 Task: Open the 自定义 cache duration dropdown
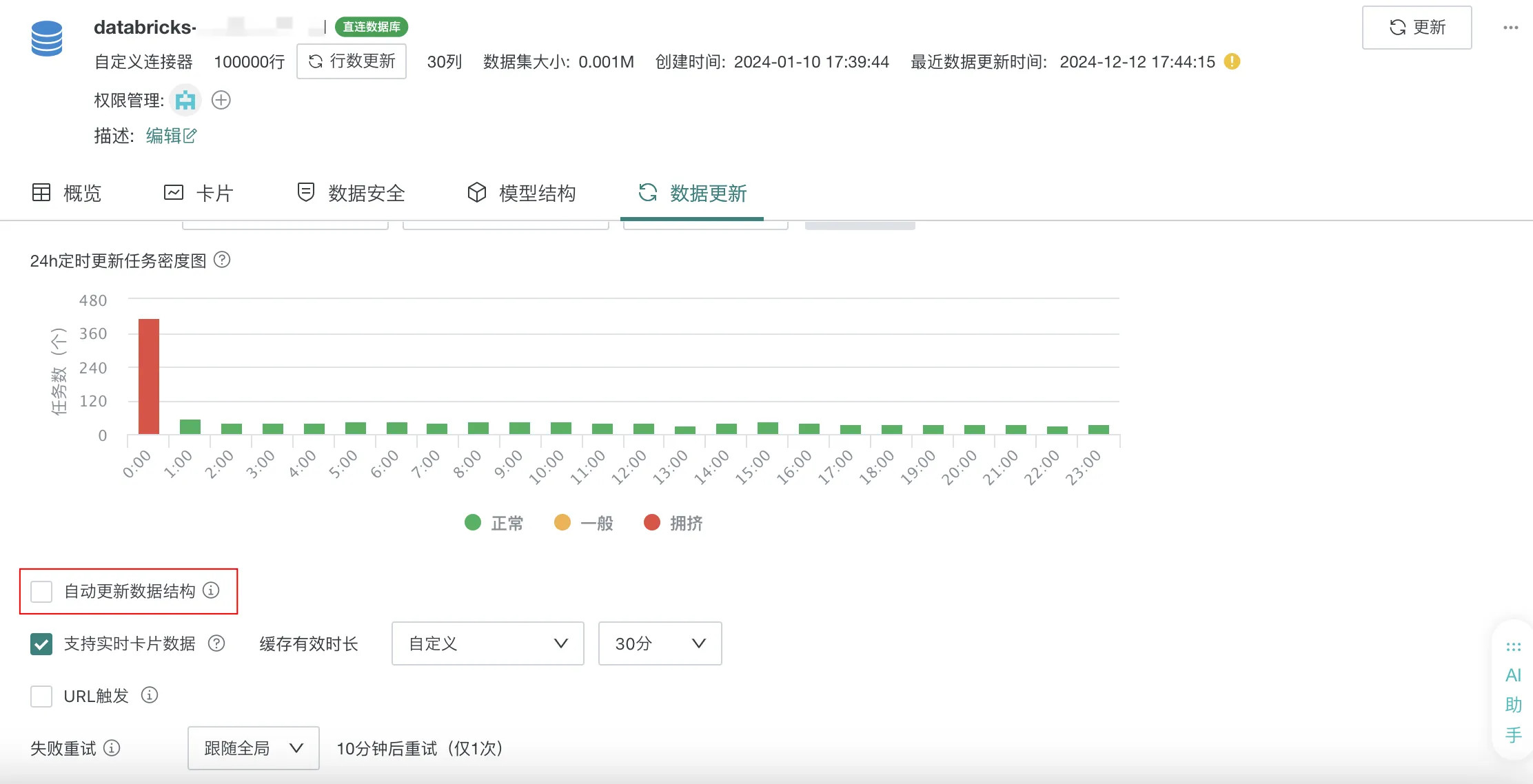pyautogui.click(x=487, y=643)
